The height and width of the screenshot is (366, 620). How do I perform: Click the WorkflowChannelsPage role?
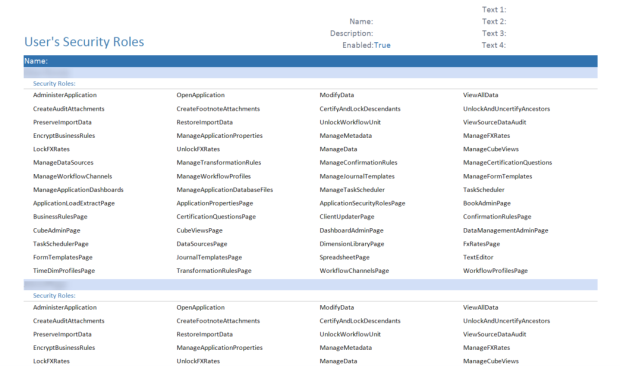click(x=354, y=271)
